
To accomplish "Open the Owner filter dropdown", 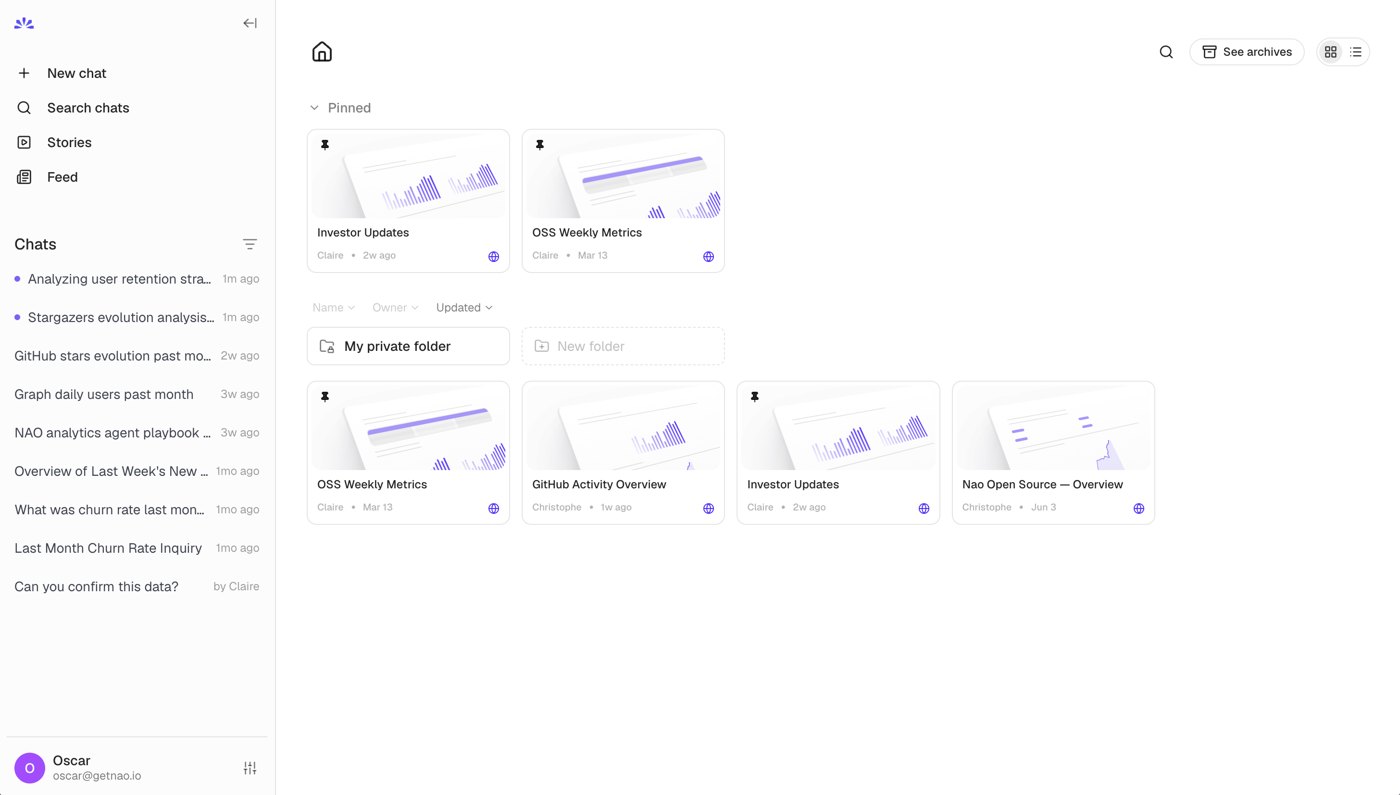I will [x=395, y=308].
